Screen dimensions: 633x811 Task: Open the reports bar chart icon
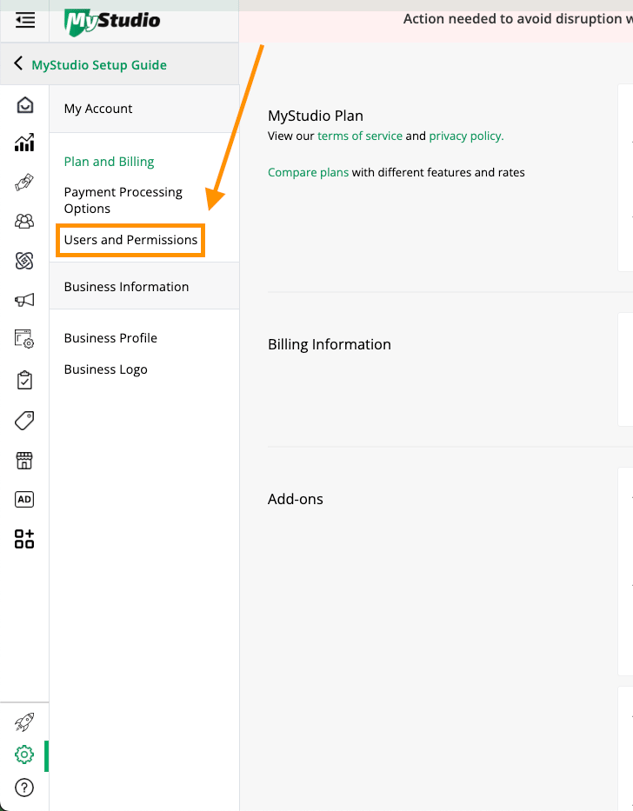coord(25,142)
